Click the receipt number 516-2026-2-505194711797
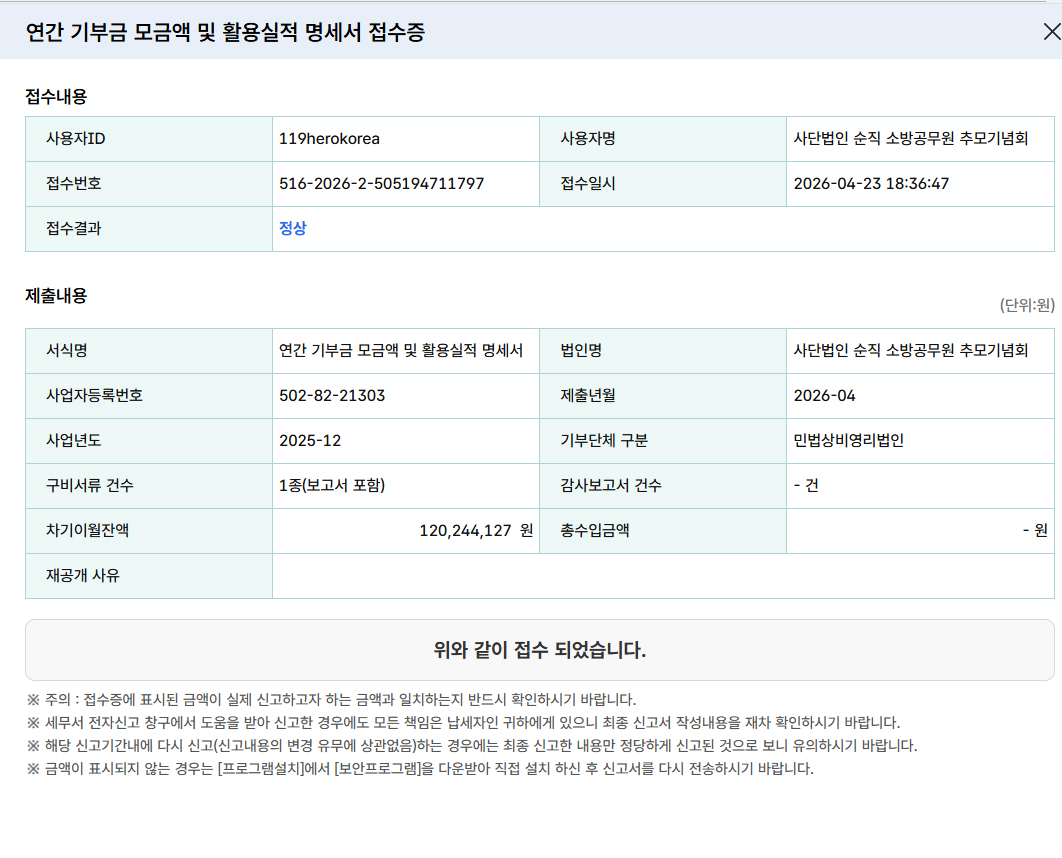This screenshot has width=1062, height=858. coord(381,183)
